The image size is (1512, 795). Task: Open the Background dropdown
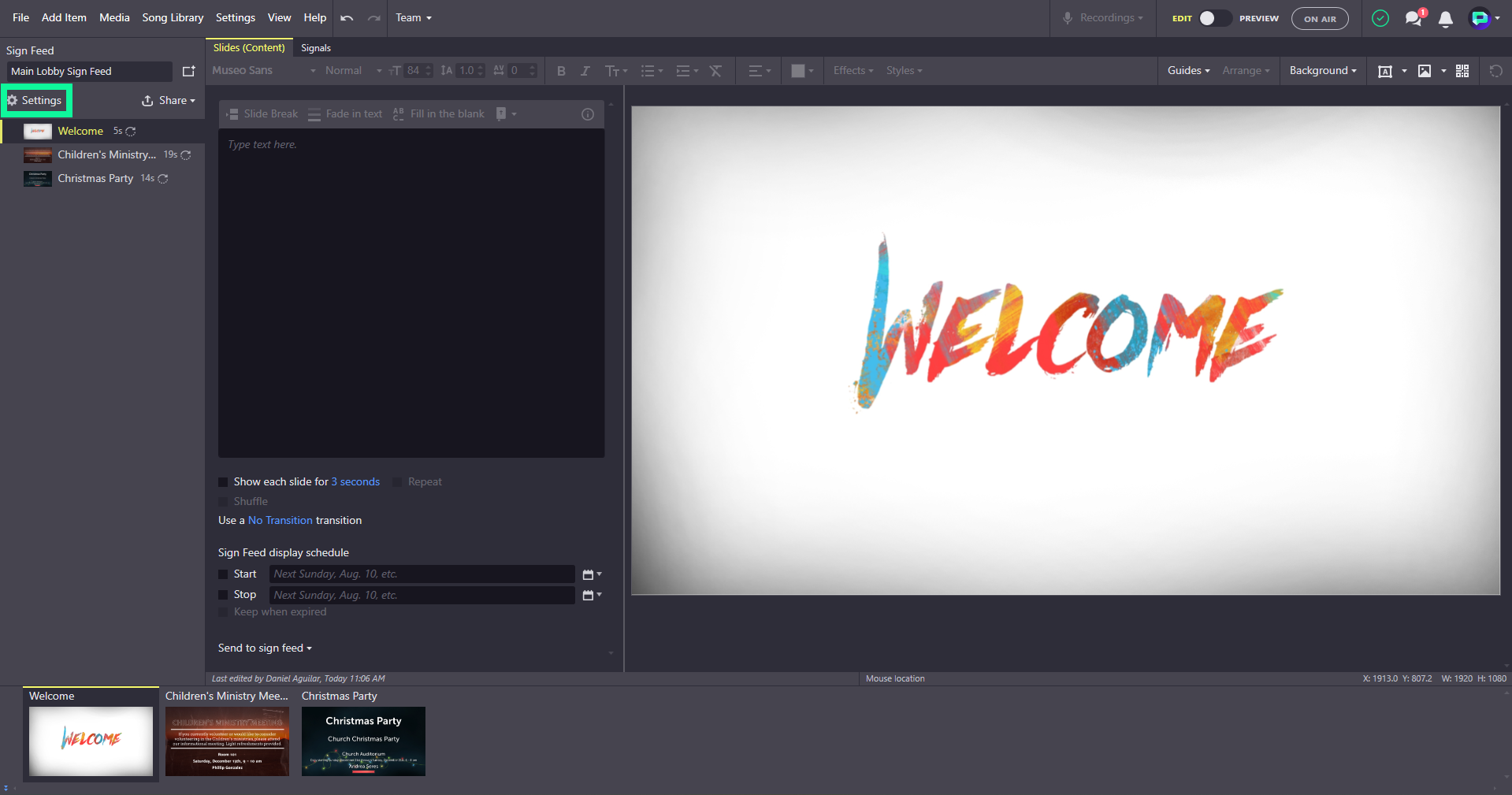click(x=1323, y=71)
